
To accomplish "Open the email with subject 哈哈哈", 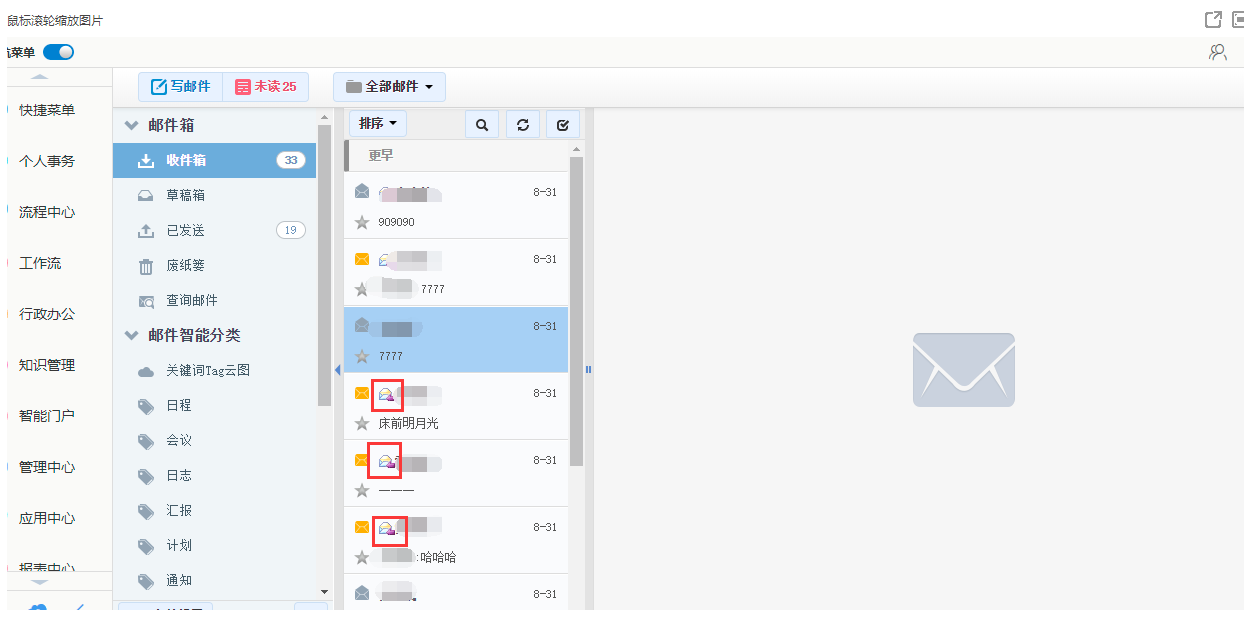I will [x=456, y=540].
